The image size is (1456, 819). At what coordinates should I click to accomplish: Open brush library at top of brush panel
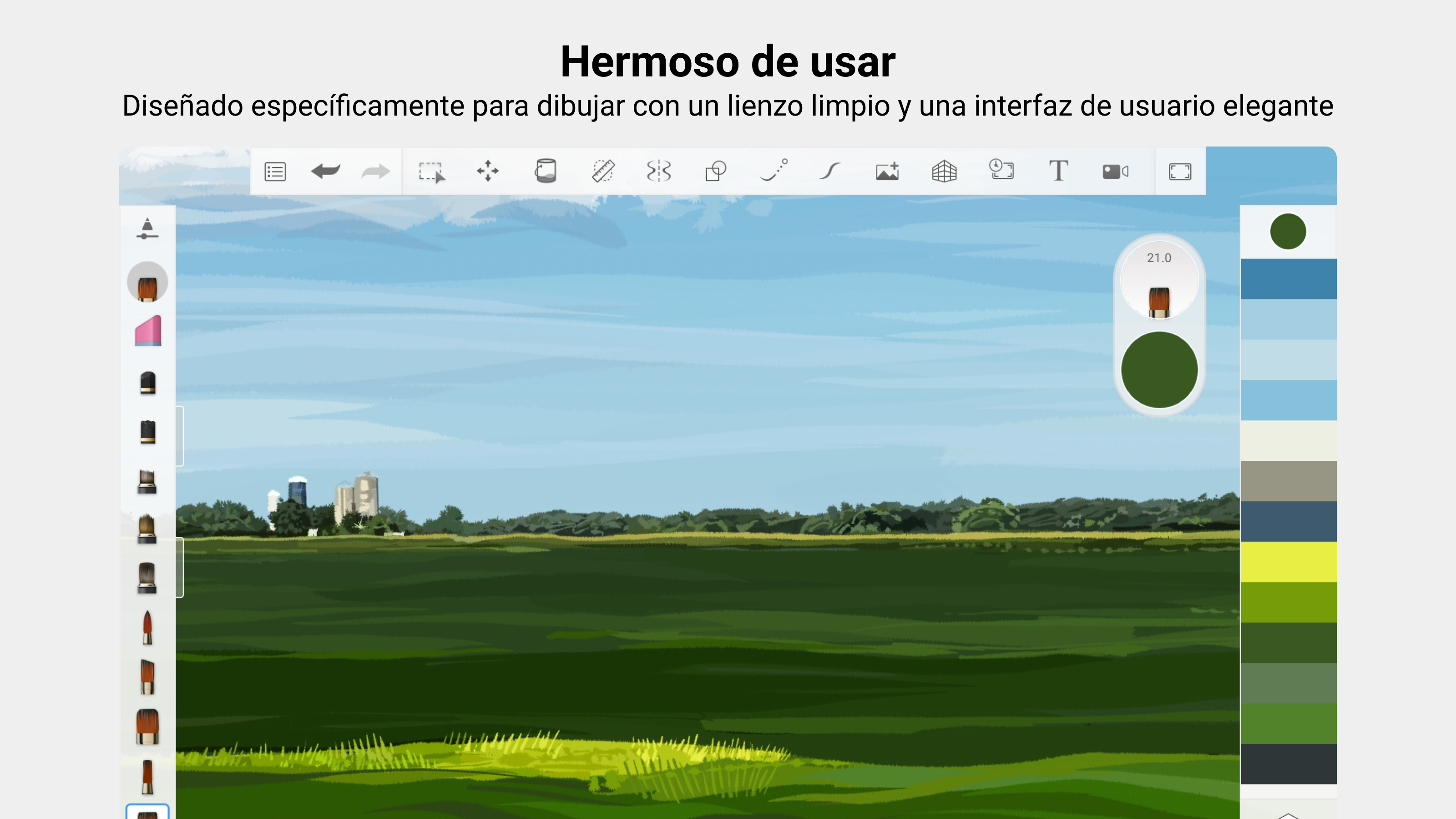[147, 229]
